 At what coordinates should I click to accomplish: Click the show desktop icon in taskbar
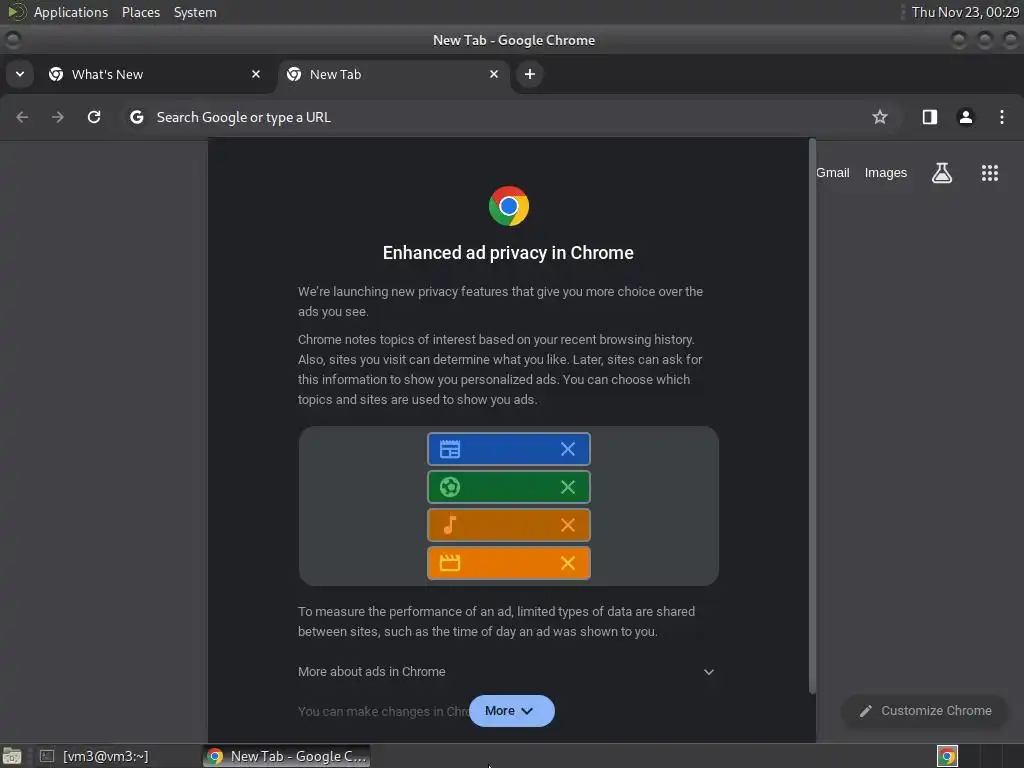pos(12,756)
